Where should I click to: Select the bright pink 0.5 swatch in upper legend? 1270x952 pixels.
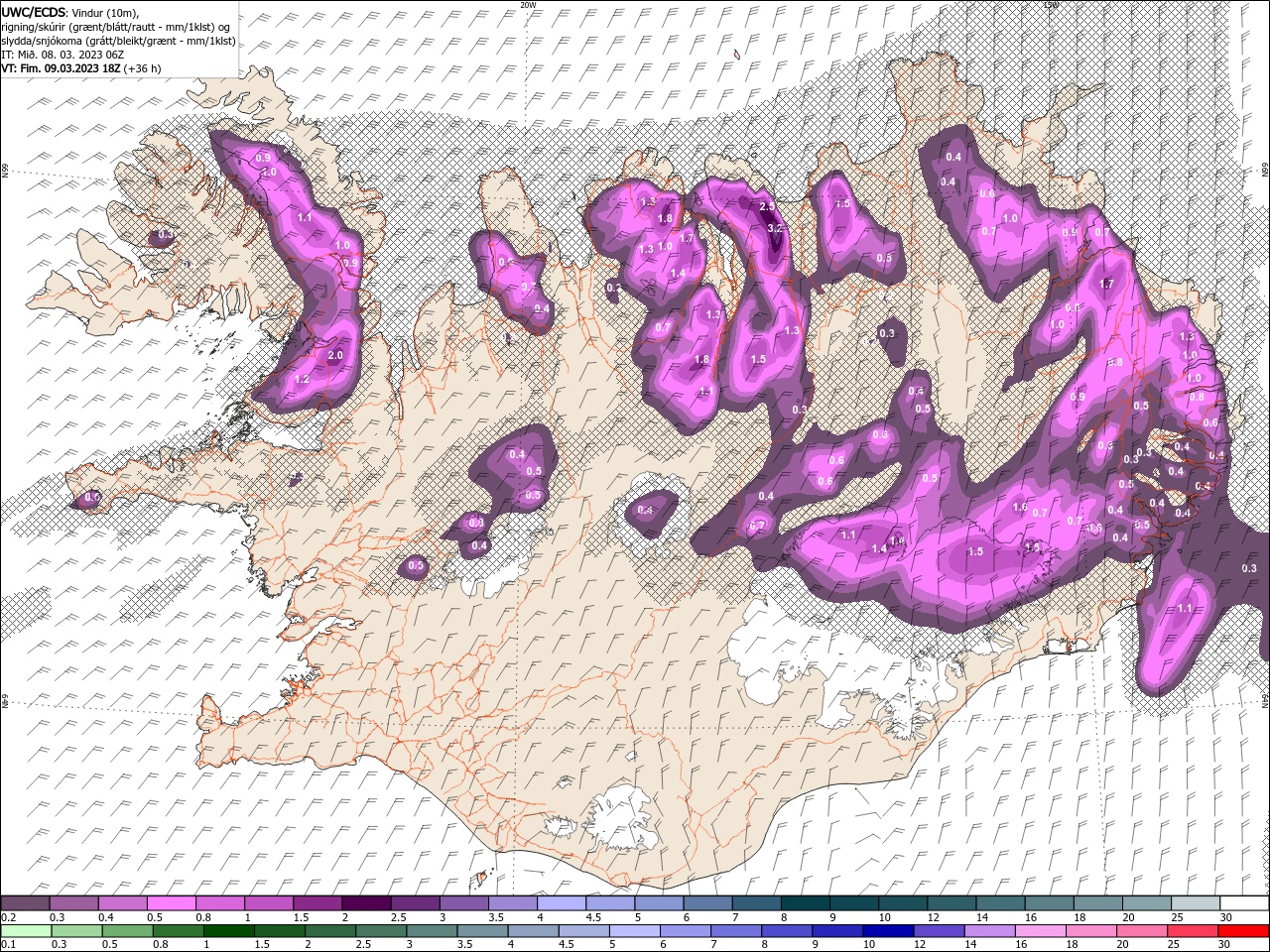(x=172, y=903)
